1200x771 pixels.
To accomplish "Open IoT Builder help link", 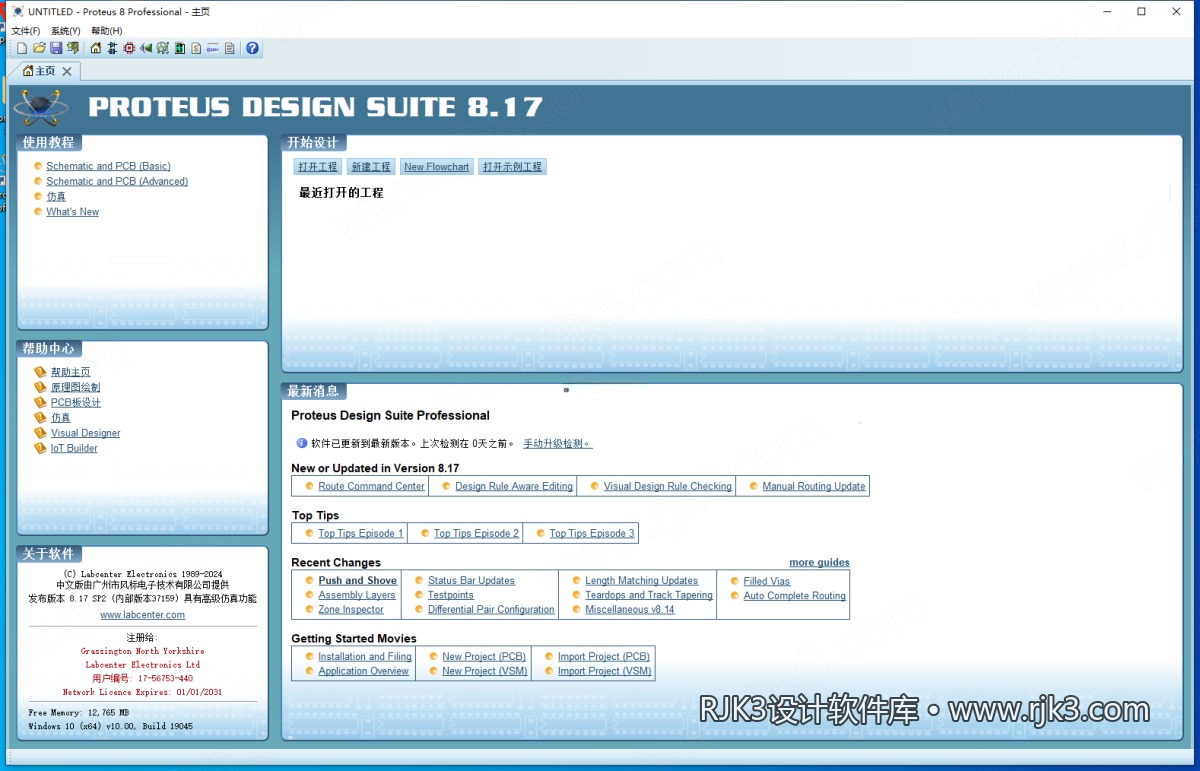I will [x=74, y=448].
